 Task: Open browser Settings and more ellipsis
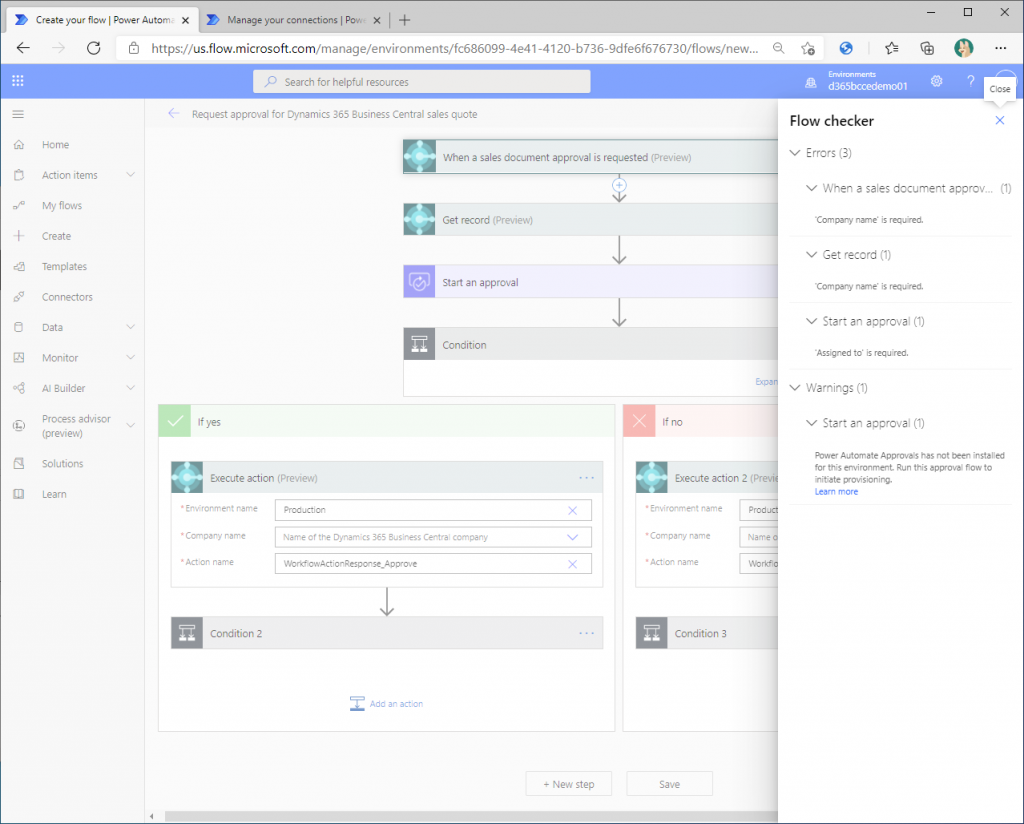tap(1000, 48)
